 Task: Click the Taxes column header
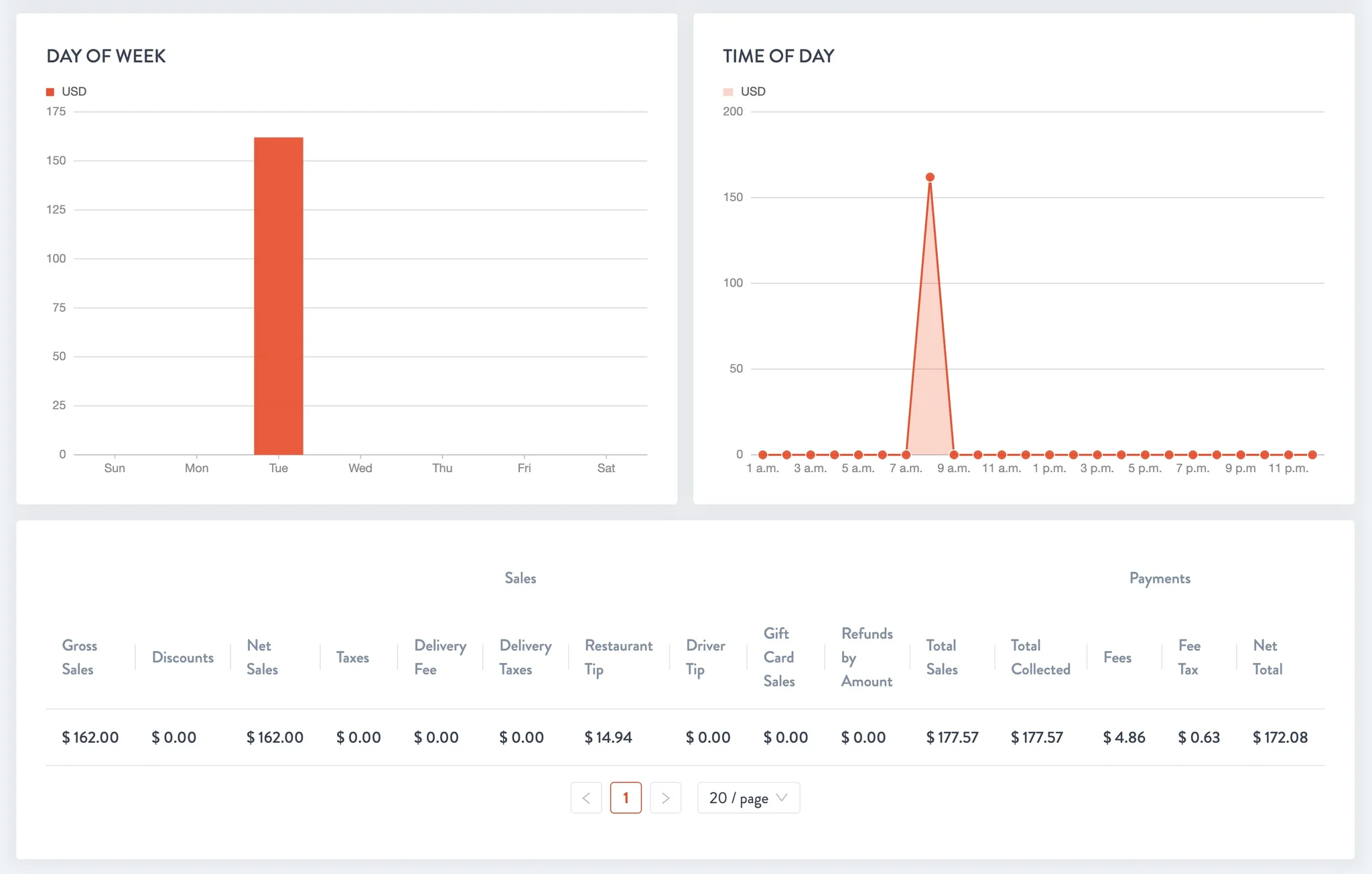point(352,657)
